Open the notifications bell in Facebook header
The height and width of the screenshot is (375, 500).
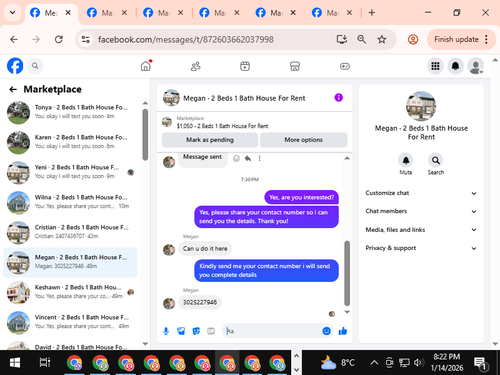point(455,66)
